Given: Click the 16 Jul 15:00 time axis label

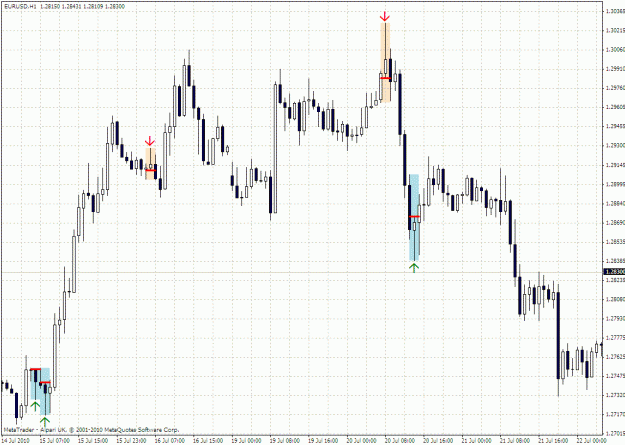Looking at the screenshot, I should point(208,441).
